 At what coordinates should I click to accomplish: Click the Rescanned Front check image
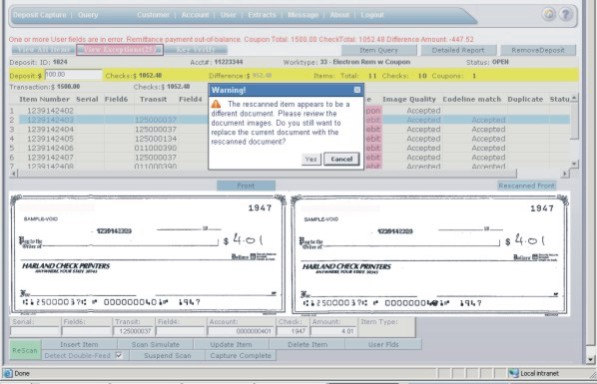(x=430, y=255)
